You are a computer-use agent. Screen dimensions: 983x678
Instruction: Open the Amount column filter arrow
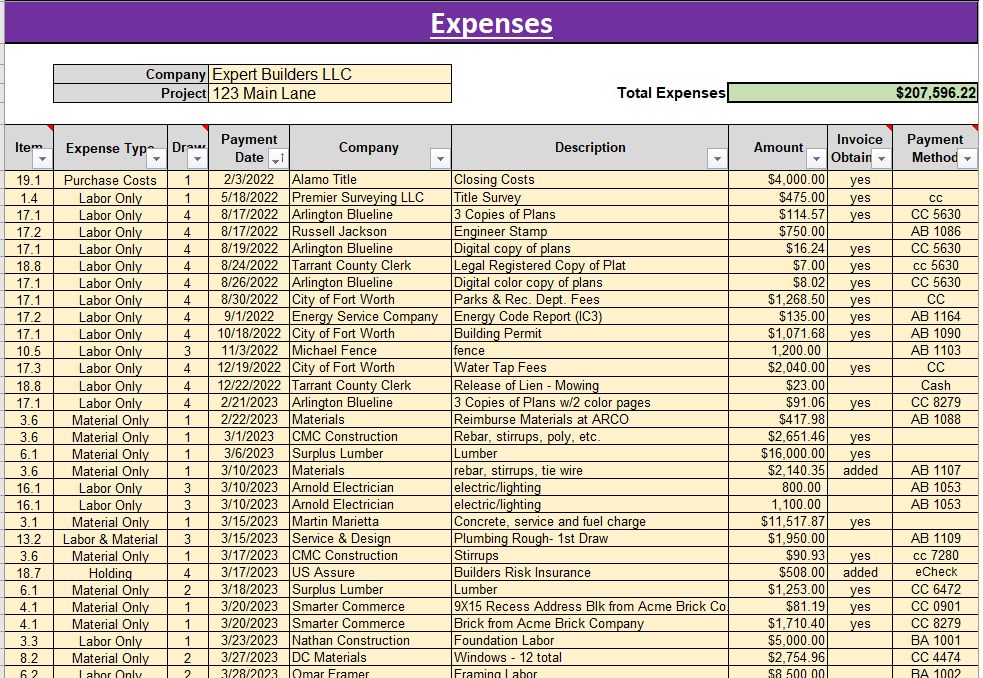tap(815, 159)
